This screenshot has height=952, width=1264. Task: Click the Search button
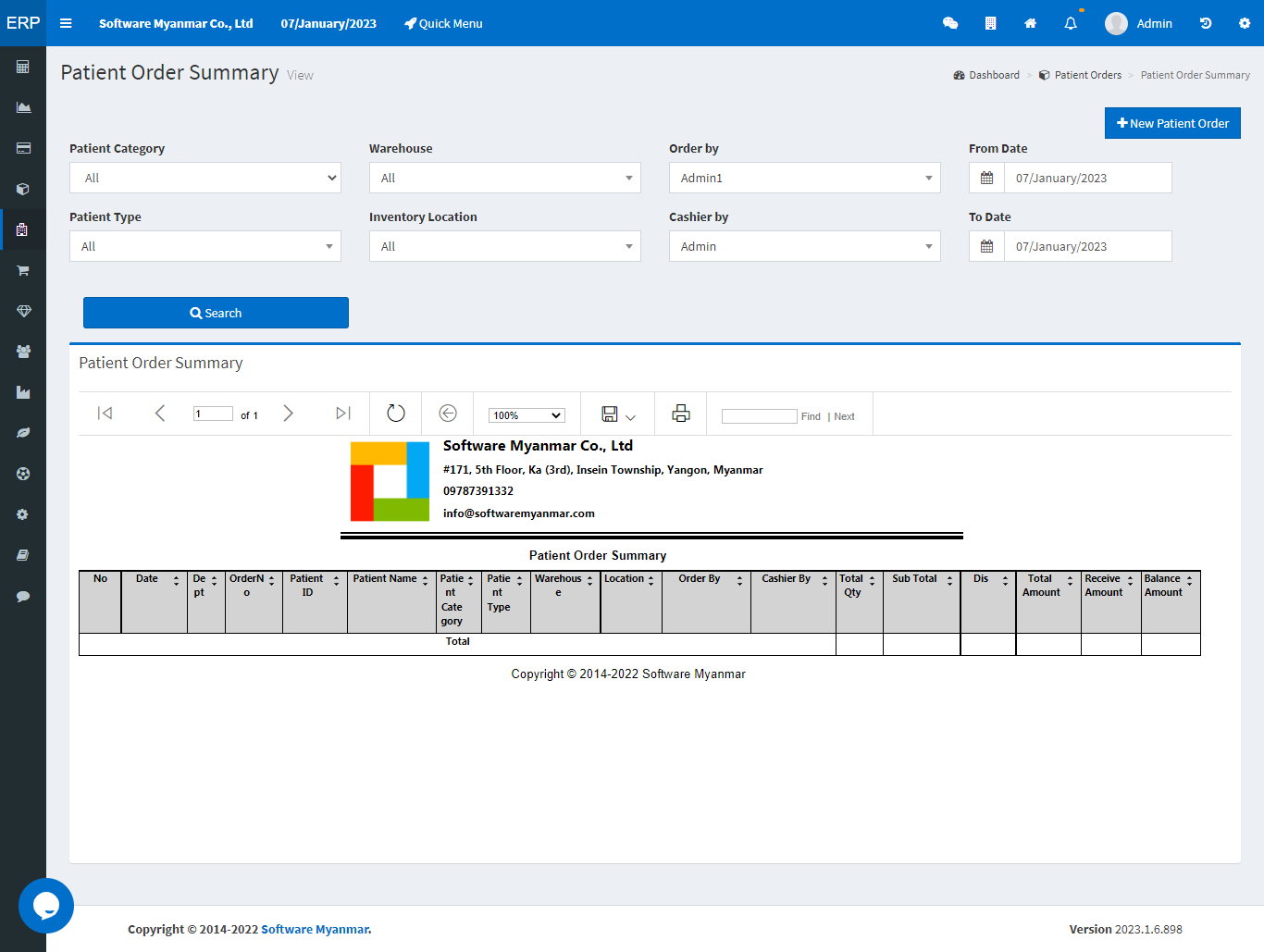tap(216, 313)
